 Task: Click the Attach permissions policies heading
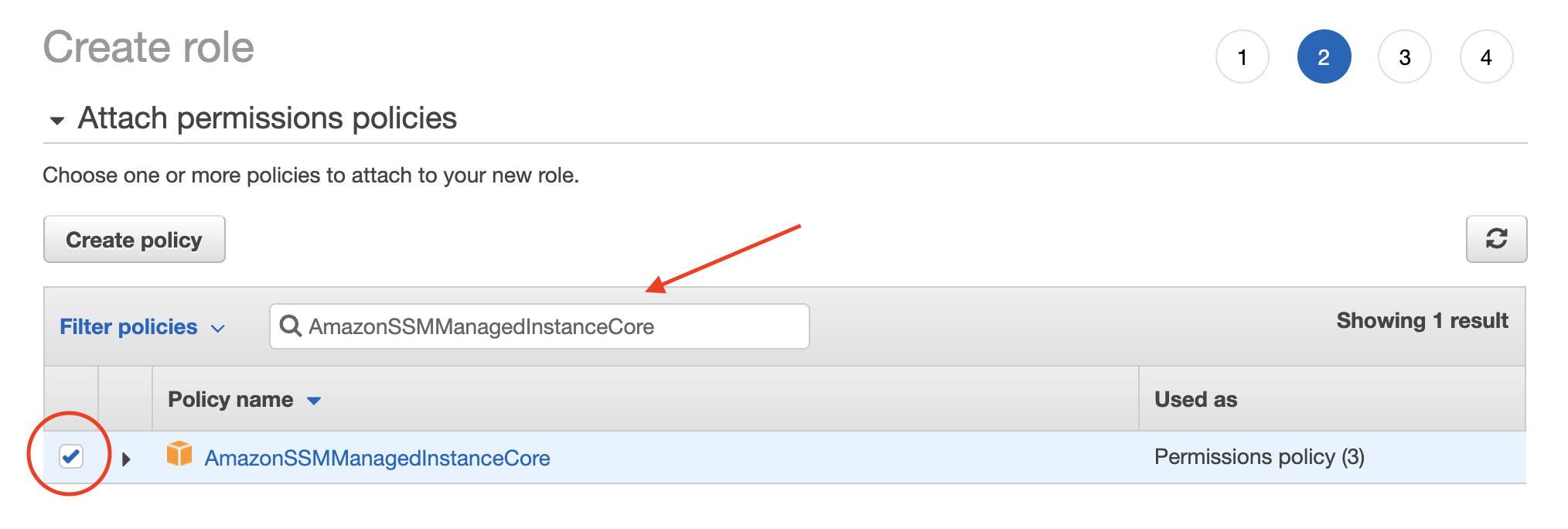[x=268, y=118]
